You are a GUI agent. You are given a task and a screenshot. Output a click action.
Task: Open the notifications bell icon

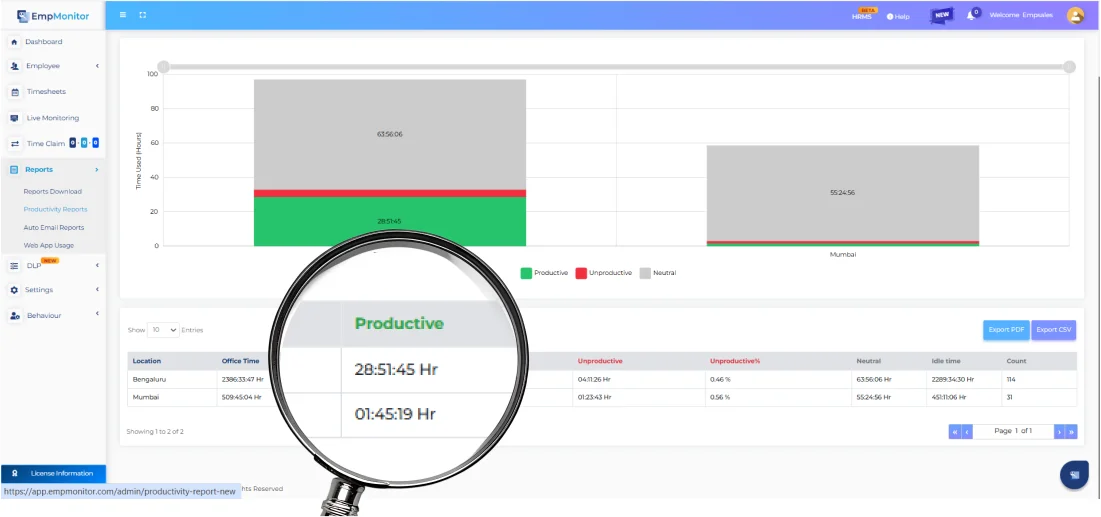tap(972, 15)
